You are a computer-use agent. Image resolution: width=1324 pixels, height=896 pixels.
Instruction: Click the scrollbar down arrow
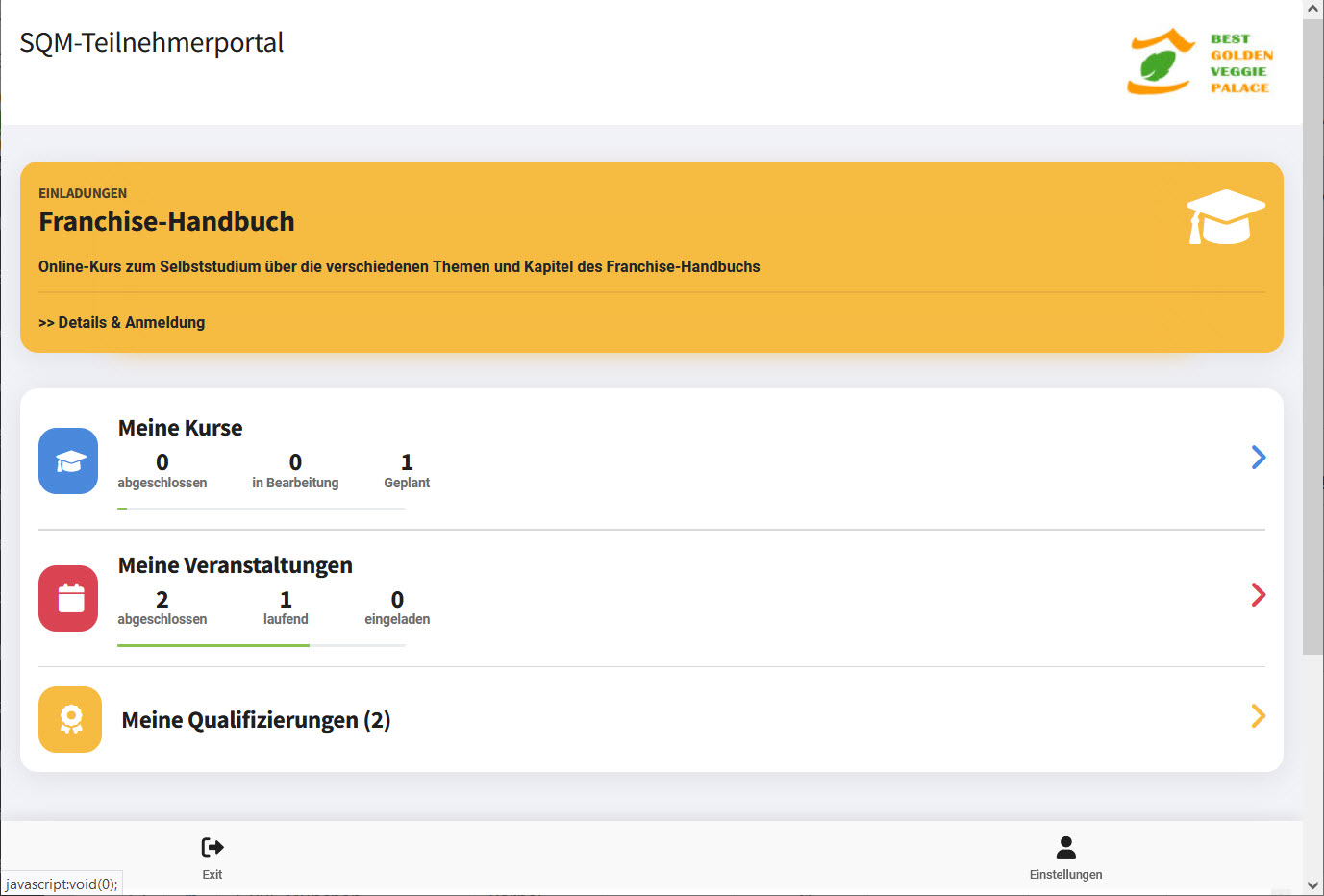coord(1312,885)
